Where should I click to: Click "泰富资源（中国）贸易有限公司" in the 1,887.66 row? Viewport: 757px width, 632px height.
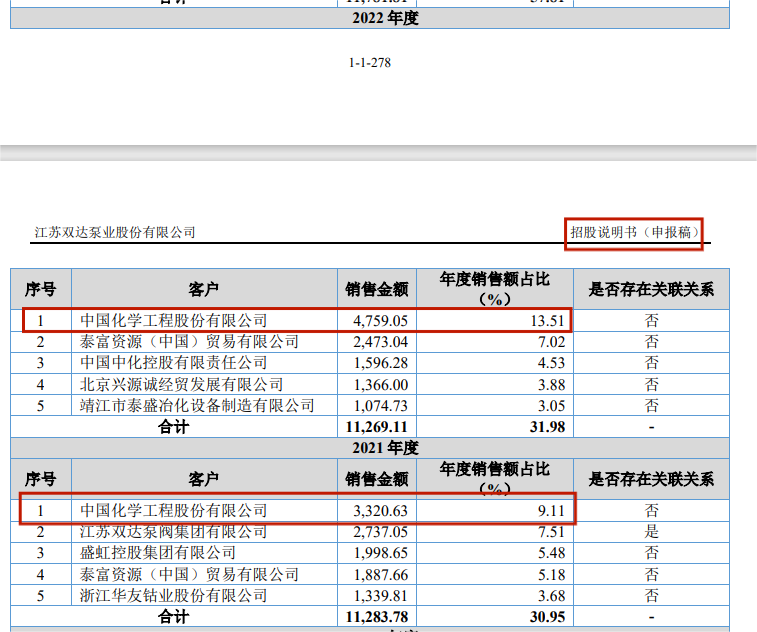click(189, 575)
